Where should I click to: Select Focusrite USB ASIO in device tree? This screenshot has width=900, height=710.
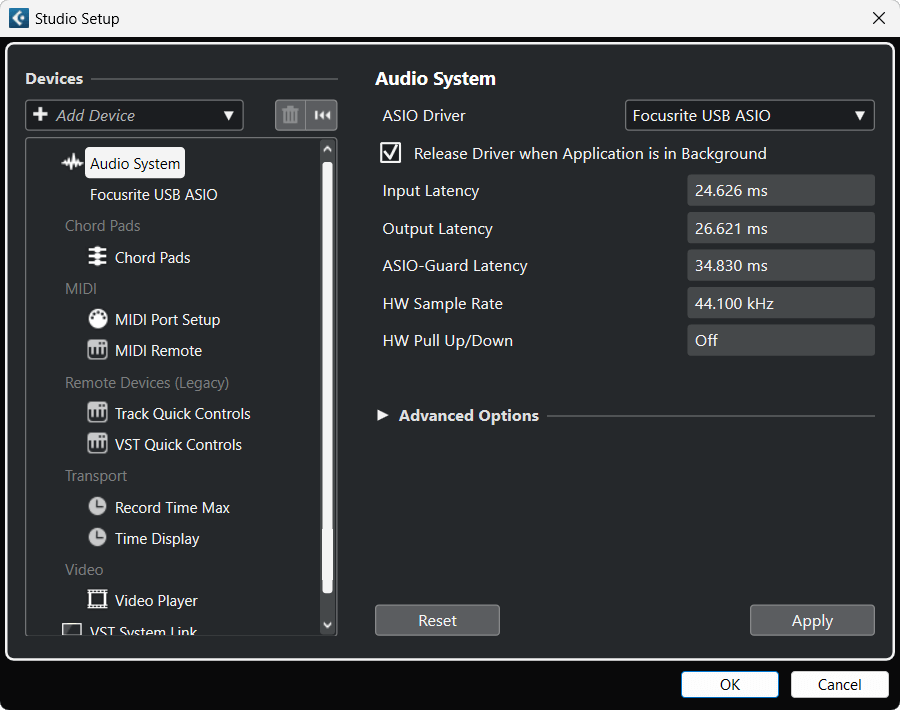[153, 194]
